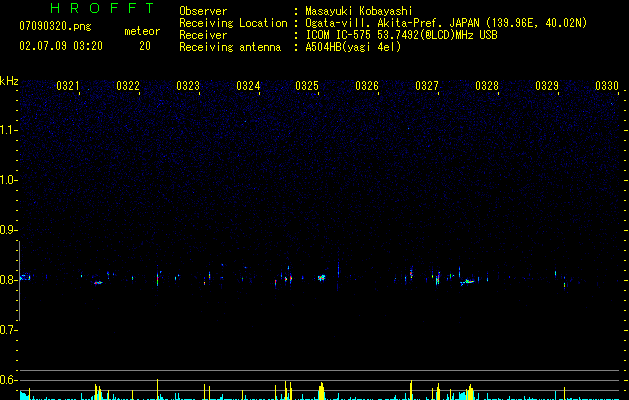Click the 0.8 kHz axis label
This screenshot has height=400, width=629.
[8, 280]
